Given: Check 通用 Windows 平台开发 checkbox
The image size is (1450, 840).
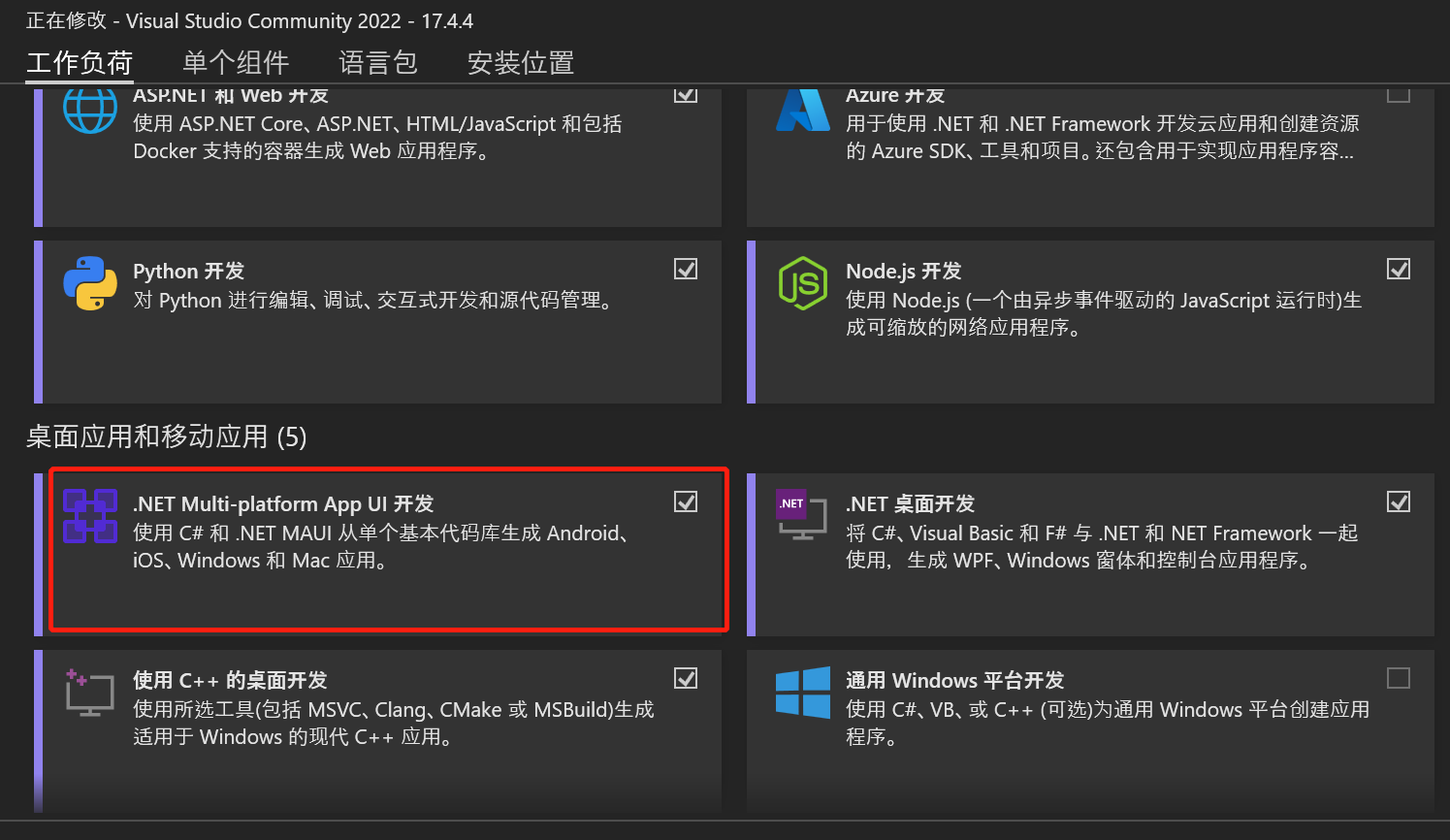Looking at the screenshot, I should [x=1399, y=678].
